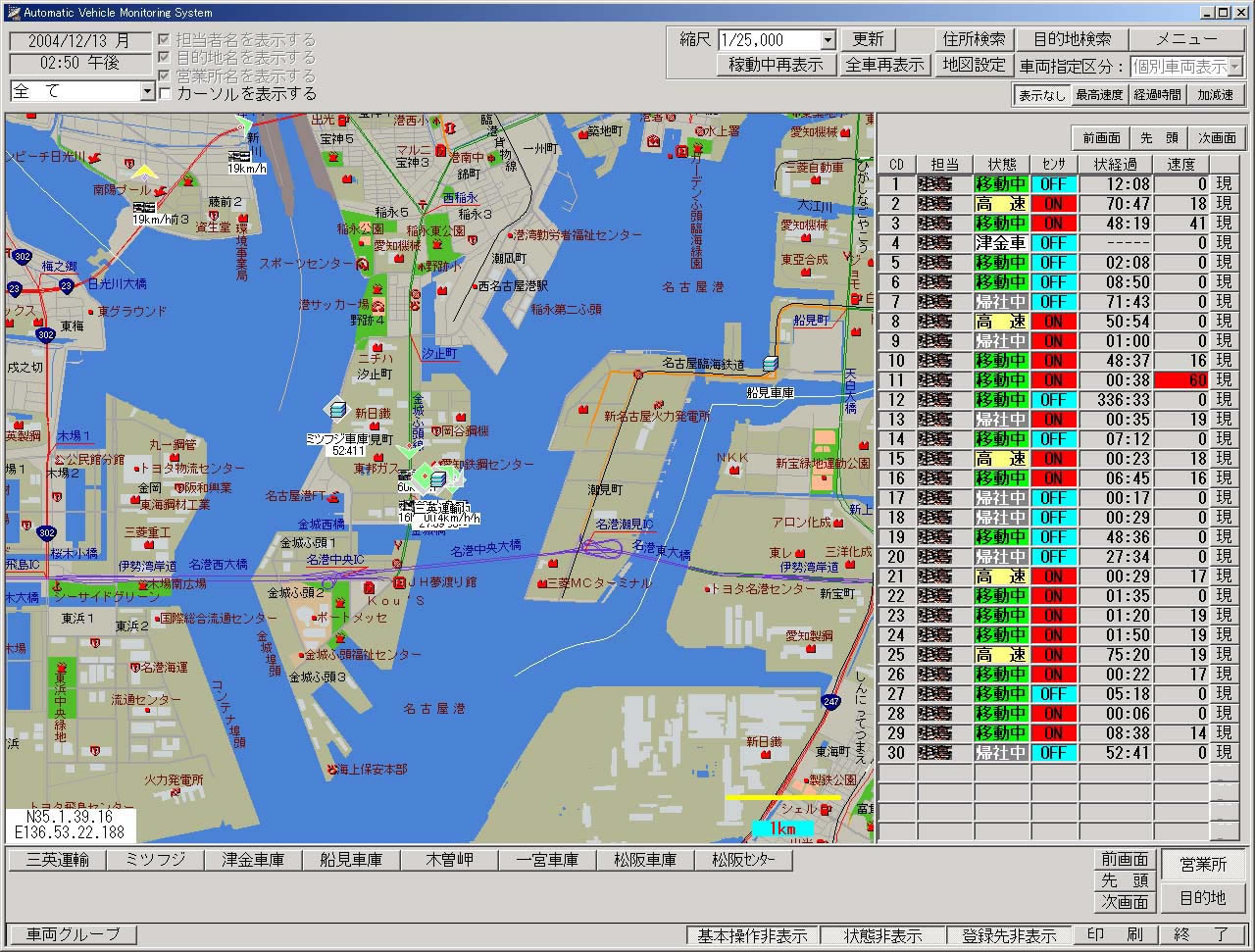Screen dimensions: 1255x952
Task: Enable the カーソルを表示する checkbox
Action: point(165,94)
